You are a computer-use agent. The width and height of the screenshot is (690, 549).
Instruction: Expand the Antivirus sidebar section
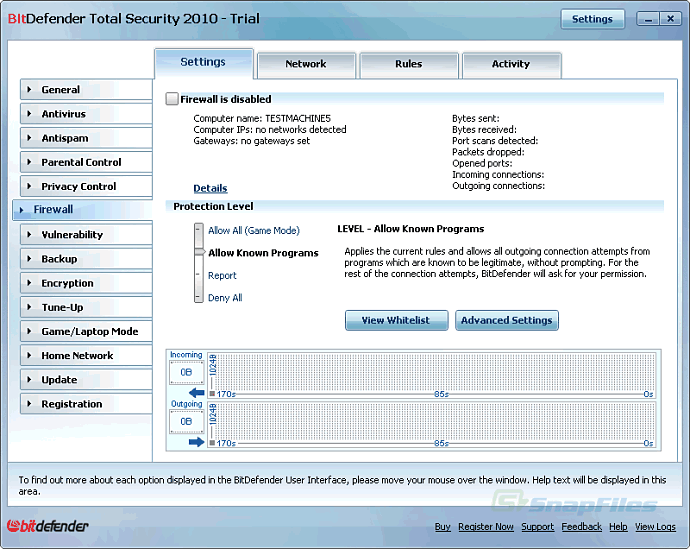coord(85,114)
